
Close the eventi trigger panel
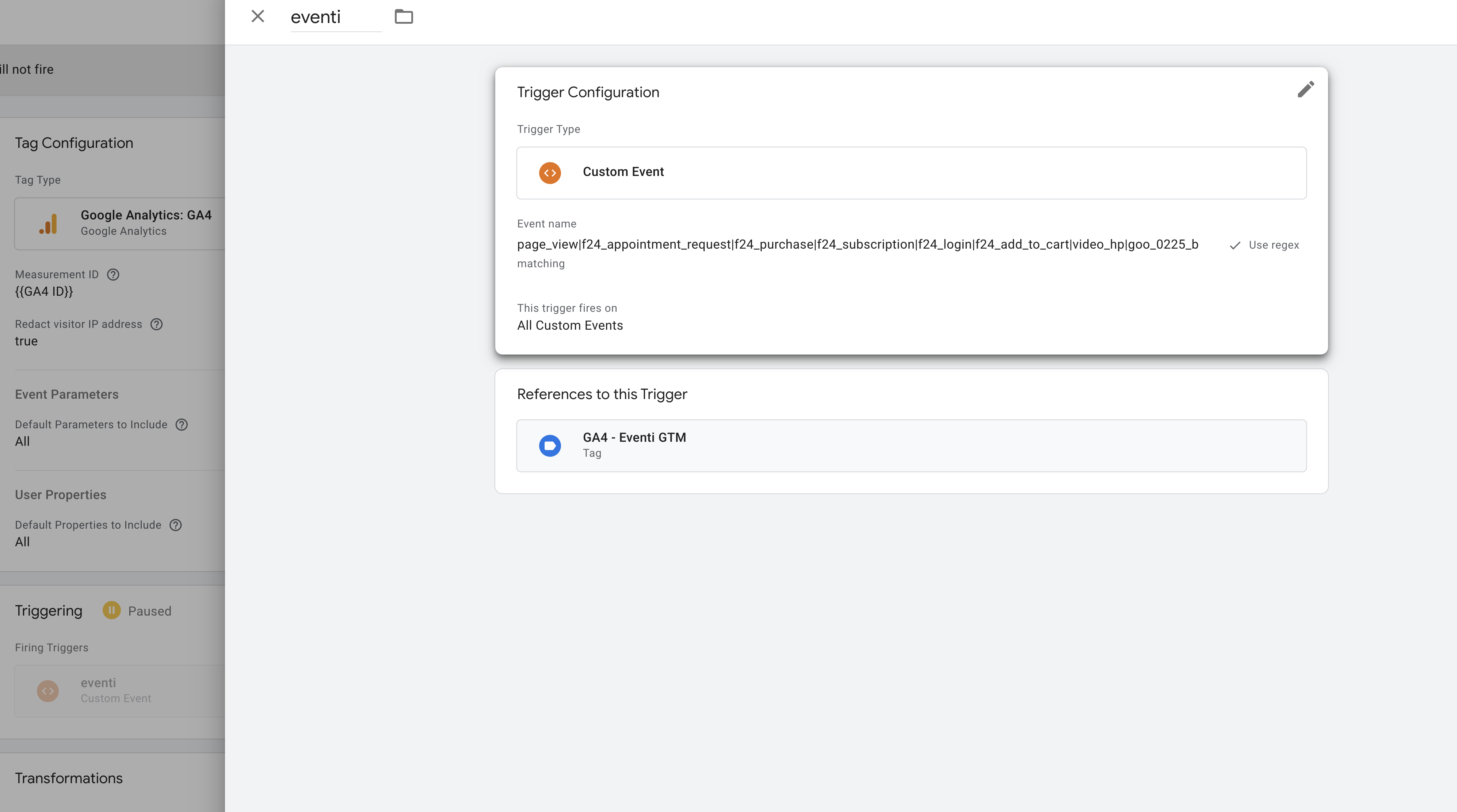[x=258, y=16]
